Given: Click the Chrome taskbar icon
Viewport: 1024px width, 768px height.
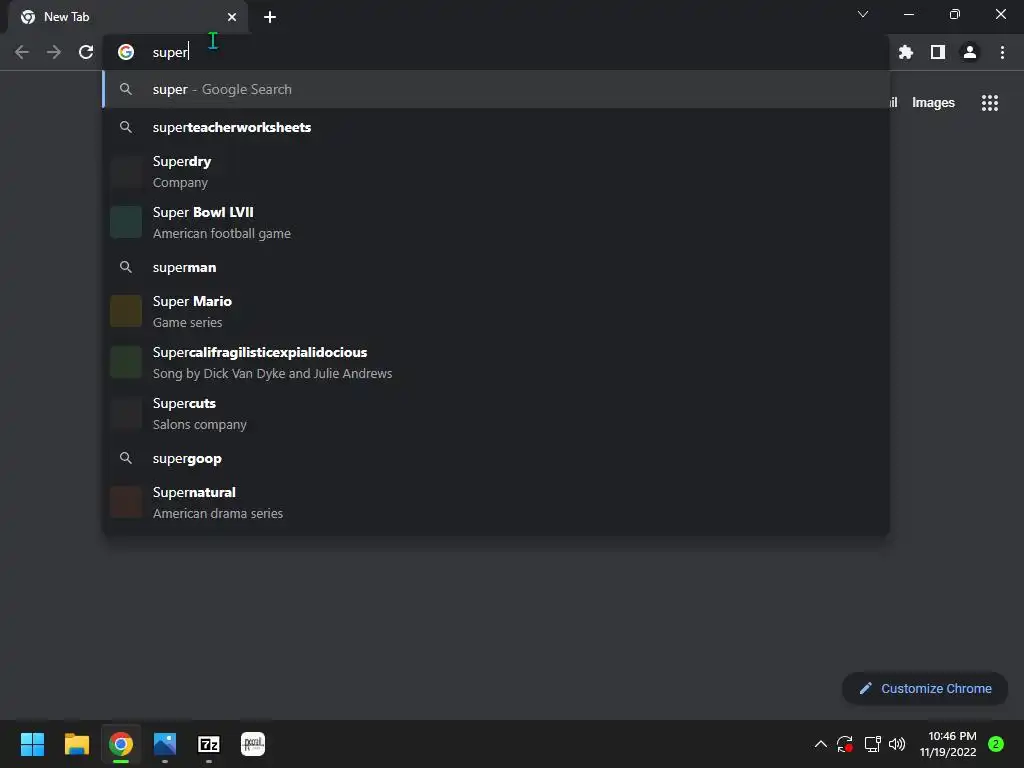Looking at the screenshot, I should coord(121,744).
